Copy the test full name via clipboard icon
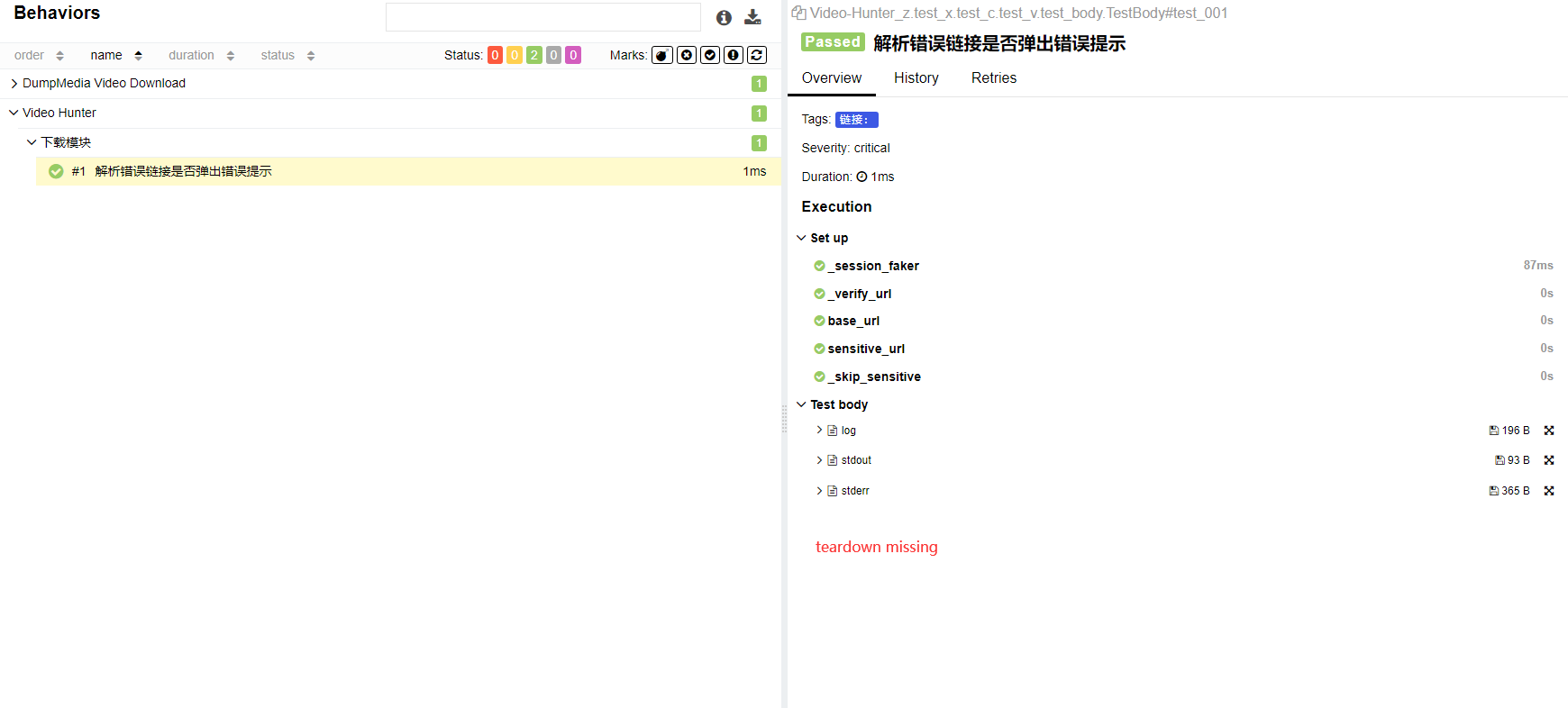Screen dimensions: 1568x708 [798, 13]
